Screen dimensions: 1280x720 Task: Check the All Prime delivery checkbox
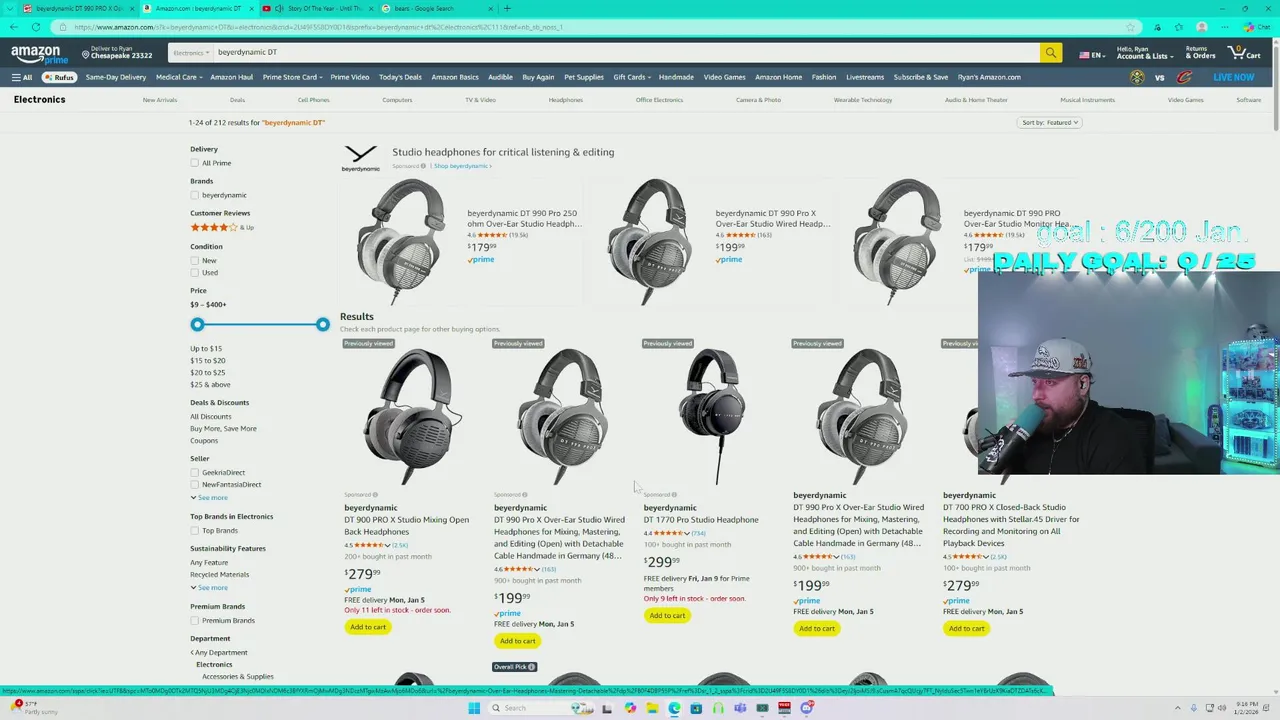click(x=194, y=163)
